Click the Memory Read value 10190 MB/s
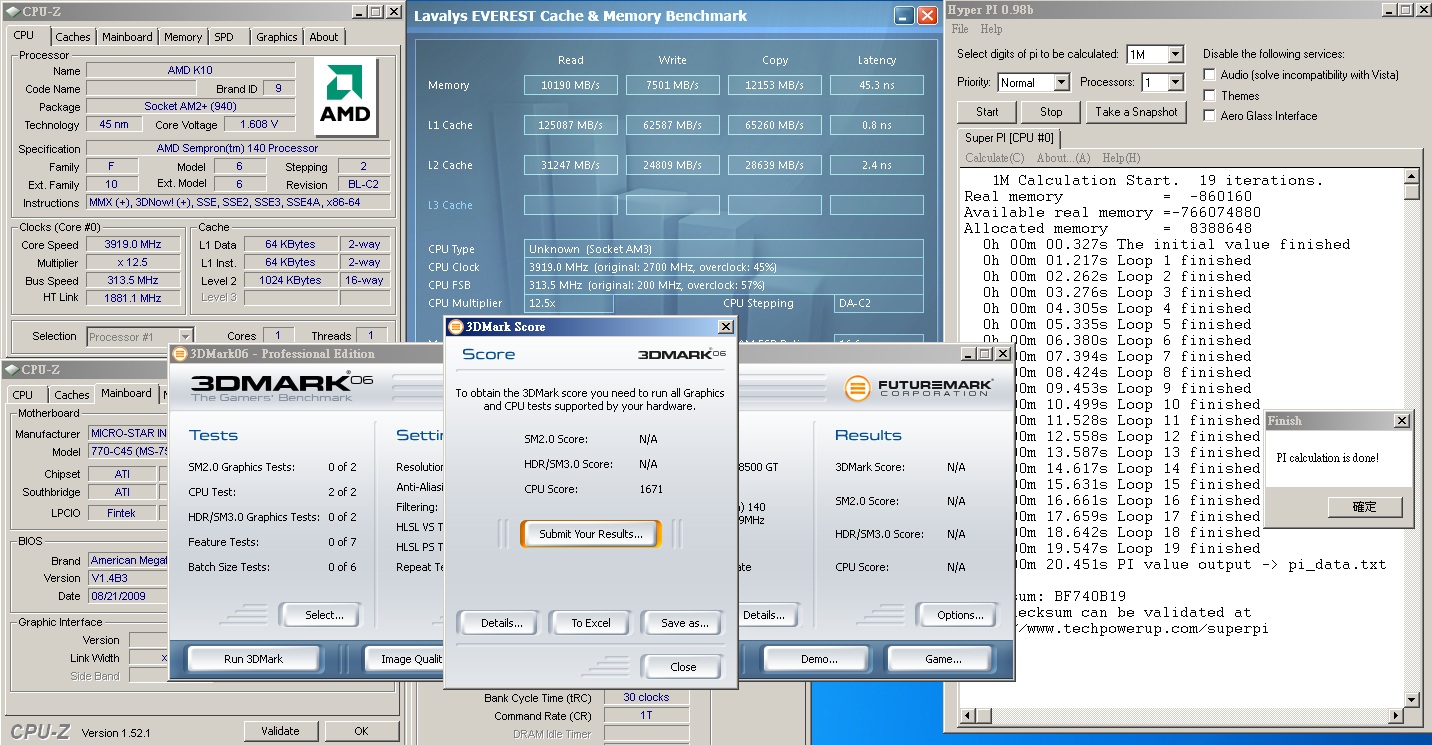Screen dimensions: 1432x745 570,85
